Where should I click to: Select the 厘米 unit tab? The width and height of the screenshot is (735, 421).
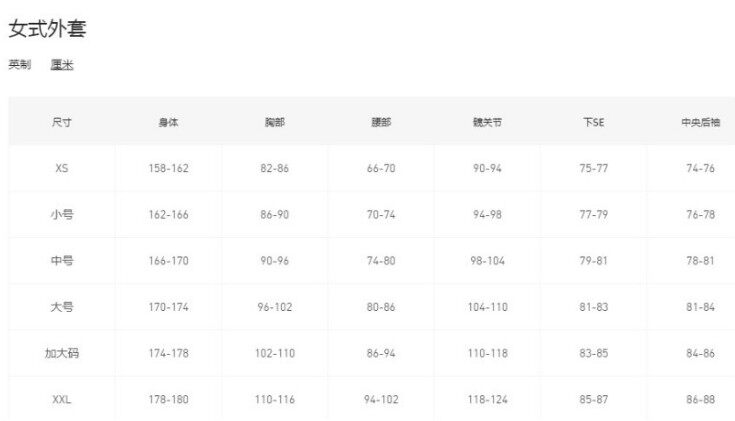coord(62,65)
